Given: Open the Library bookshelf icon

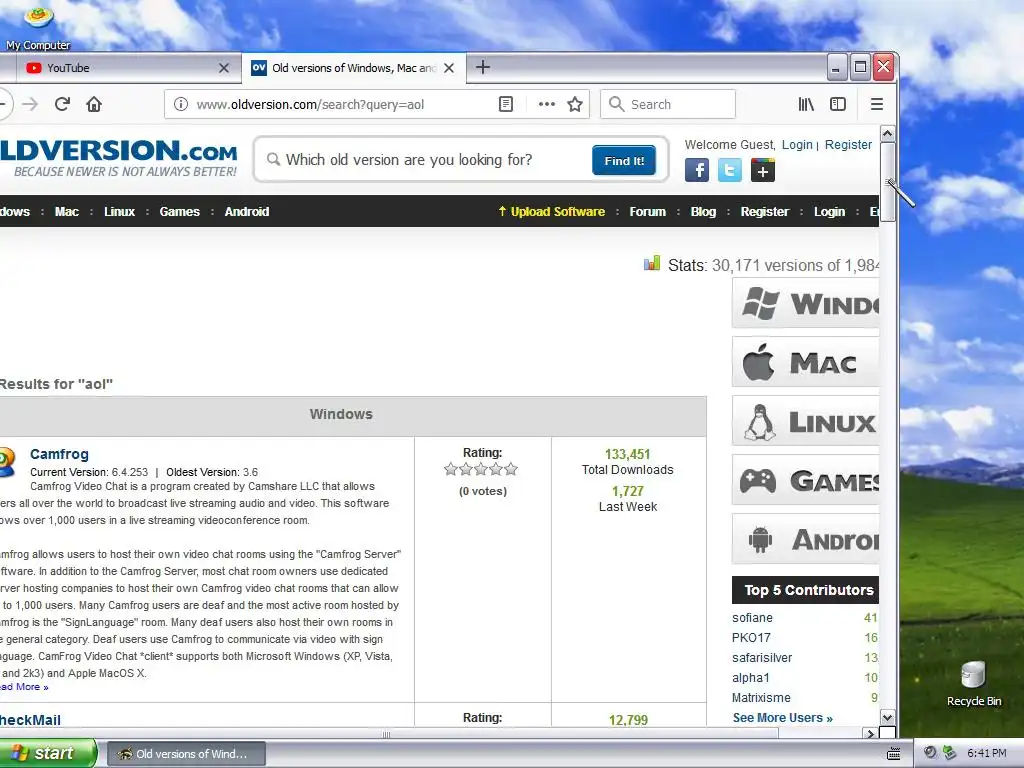Looking at the screenshot, I should click(806, 104).
